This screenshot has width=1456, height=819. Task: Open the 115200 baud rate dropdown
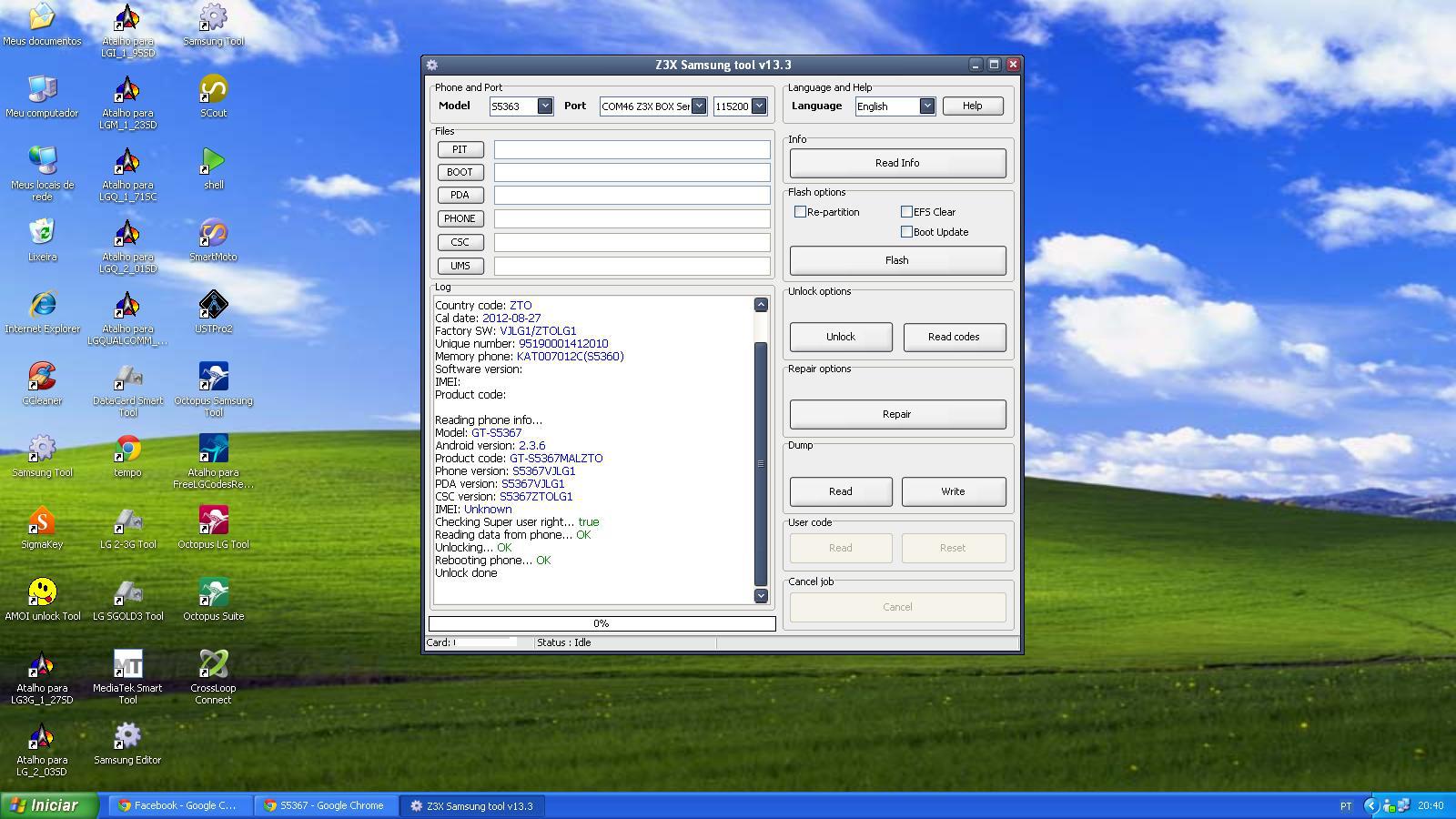pyautogui.click(x=758, y=106)
